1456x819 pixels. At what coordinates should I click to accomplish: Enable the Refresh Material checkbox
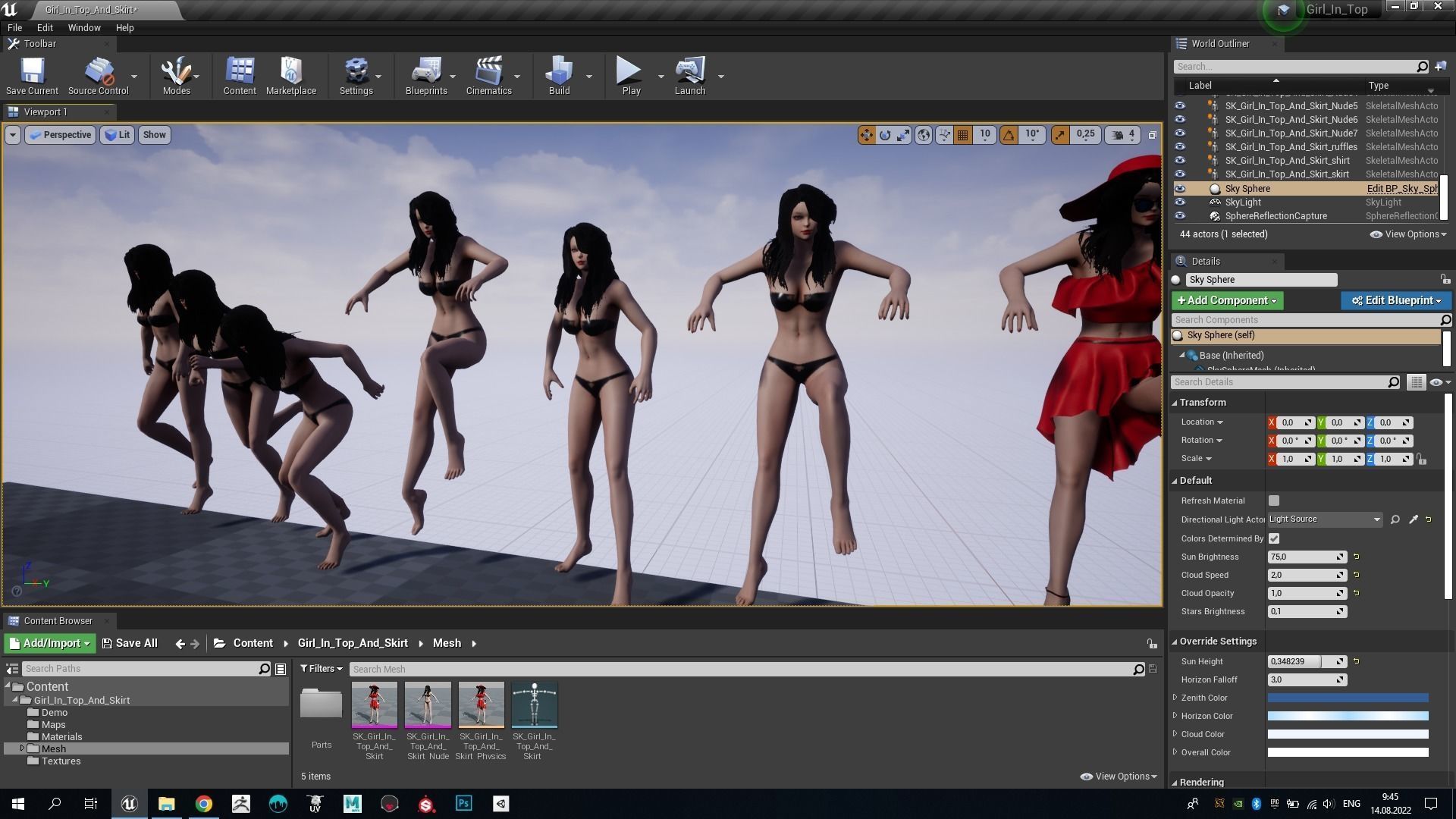tap(1274, 500)
